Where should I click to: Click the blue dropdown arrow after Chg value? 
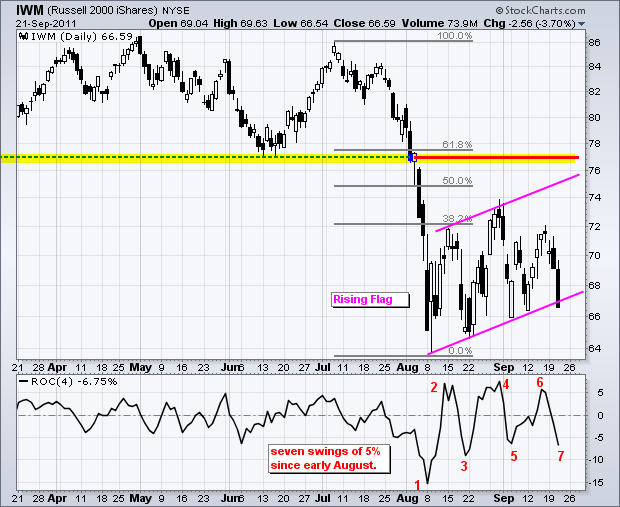pyautogui.click(x=581, y=24)
